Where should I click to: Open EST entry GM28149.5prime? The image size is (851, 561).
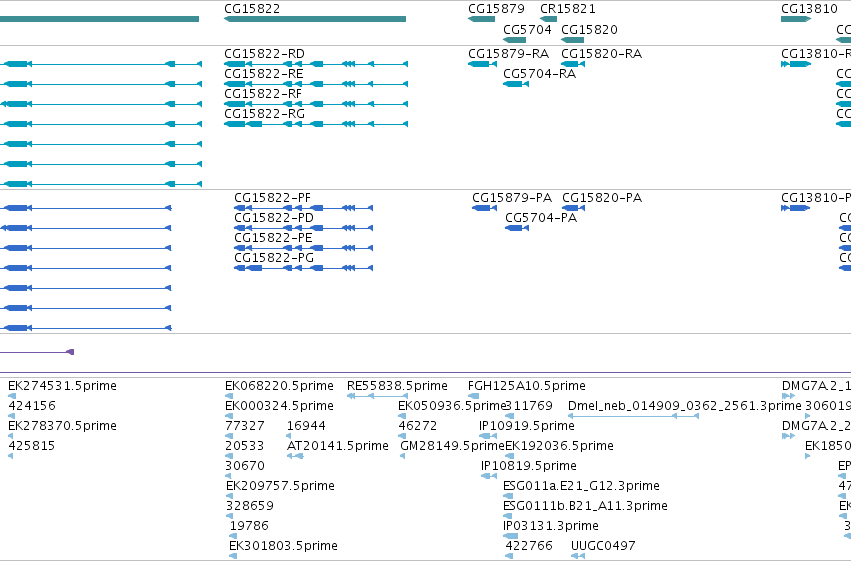coord(453,446)
